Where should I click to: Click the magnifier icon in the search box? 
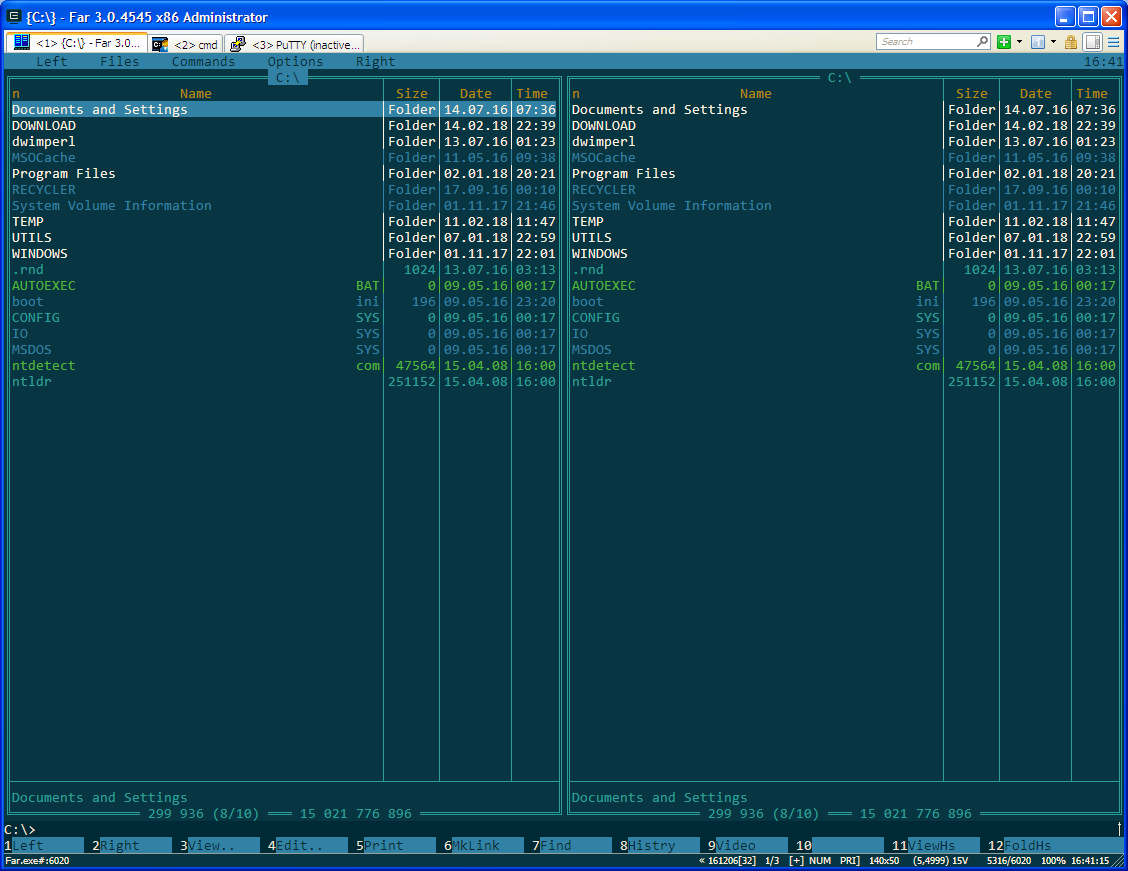tap(982, 42)
